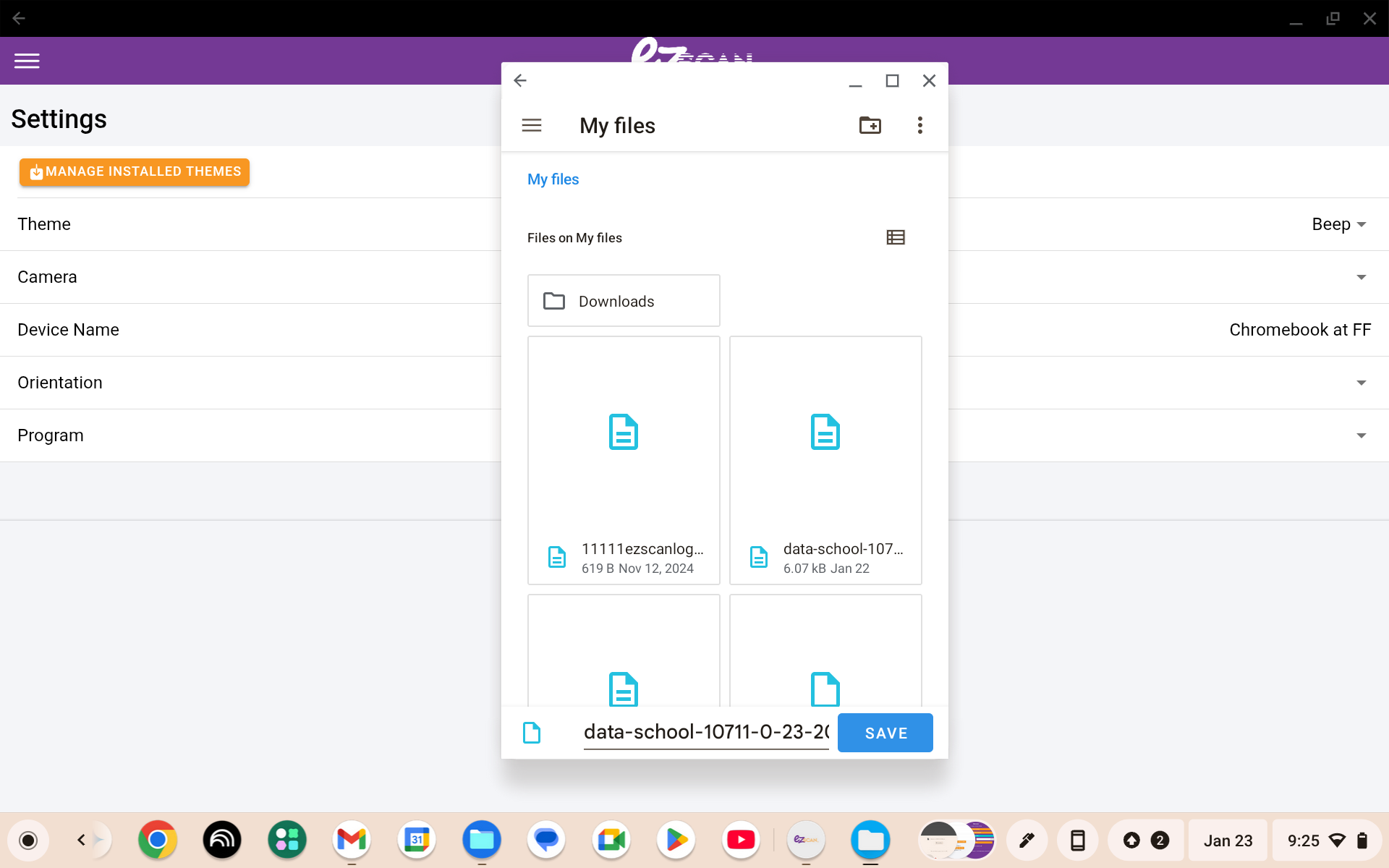Open the EZScan main hamburger menu

coord(27,61)
